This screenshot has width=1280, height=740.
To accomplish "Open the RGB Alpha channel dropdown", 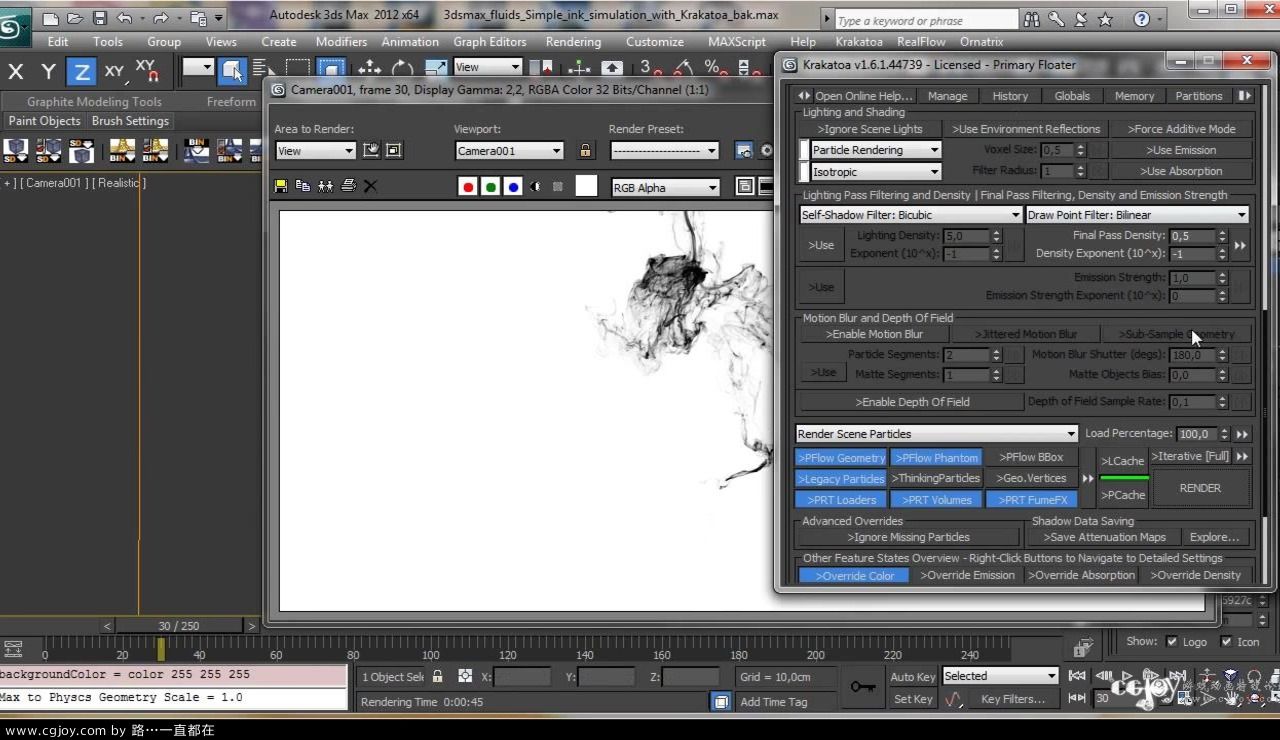I will pos(665,187).
